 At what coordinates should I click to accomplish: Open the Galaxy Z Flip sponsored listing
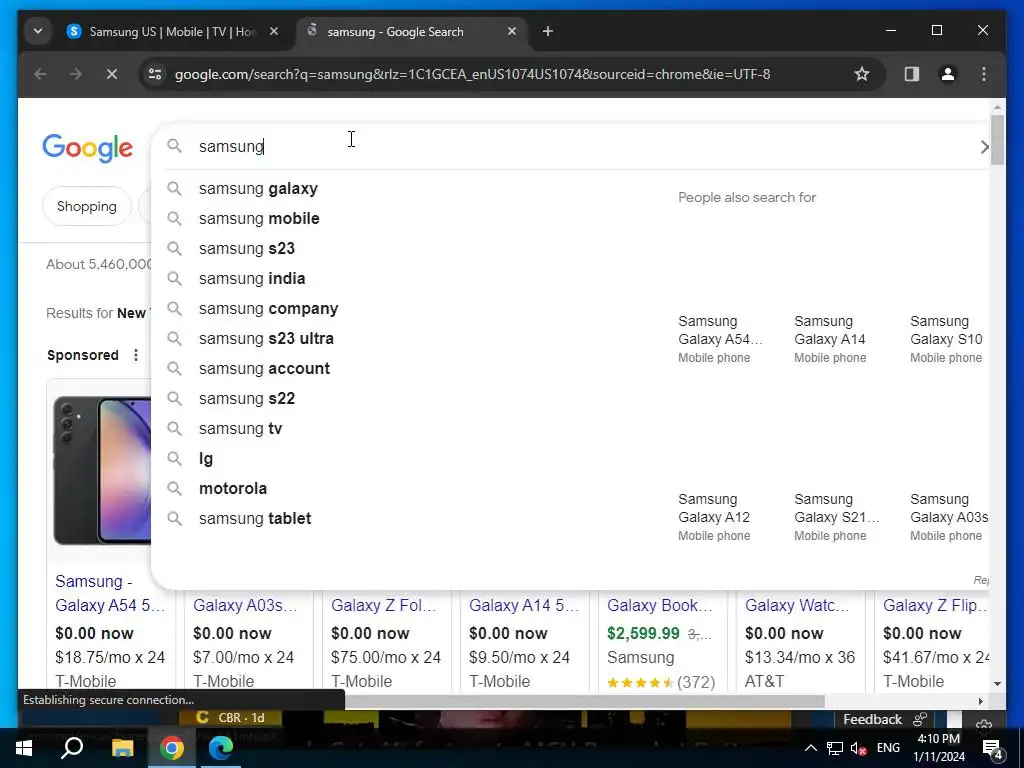(x=935, y=605)
